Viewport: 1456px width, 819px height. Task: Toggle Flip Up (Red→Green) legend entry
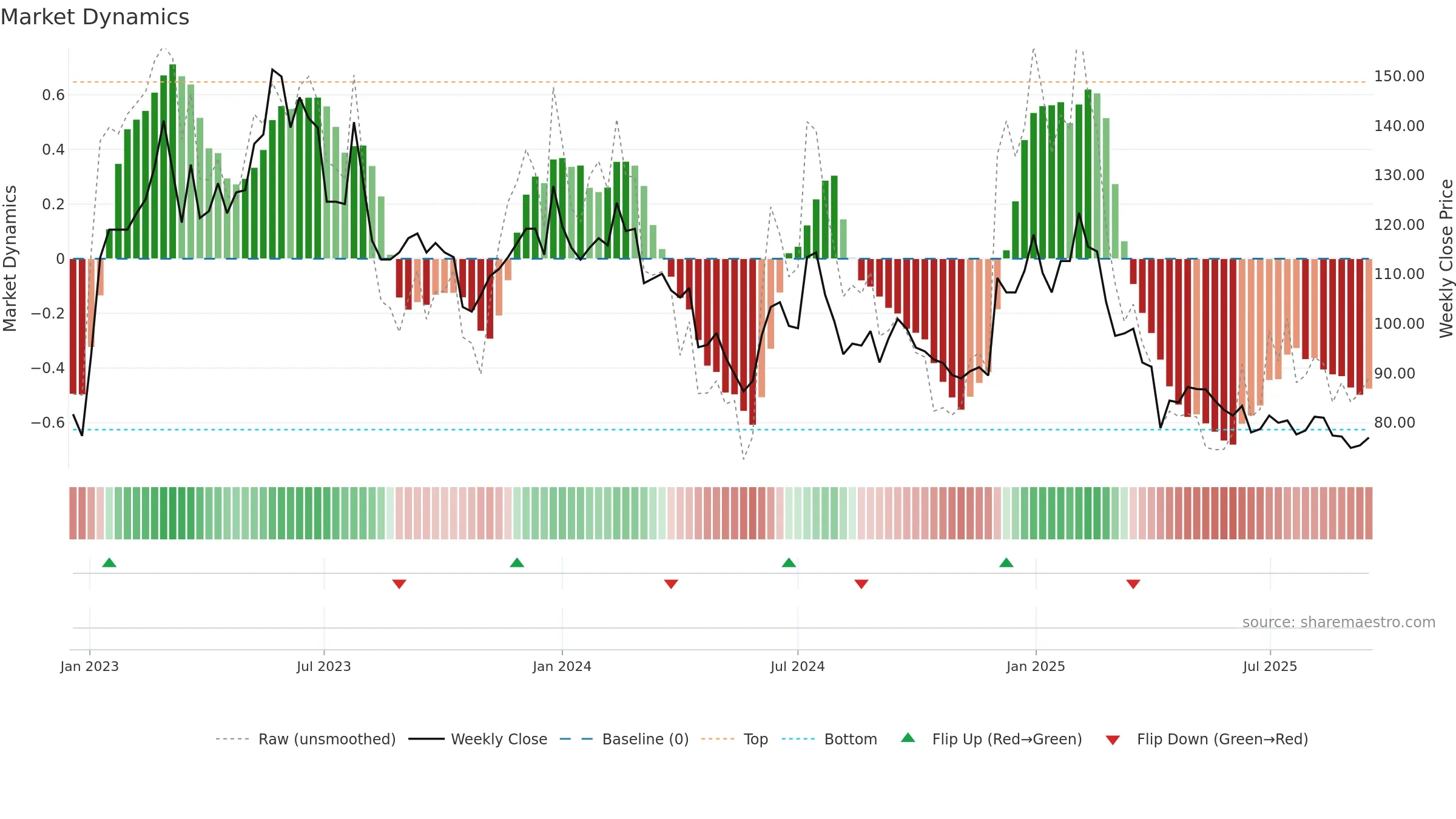(x=991, y=739)
